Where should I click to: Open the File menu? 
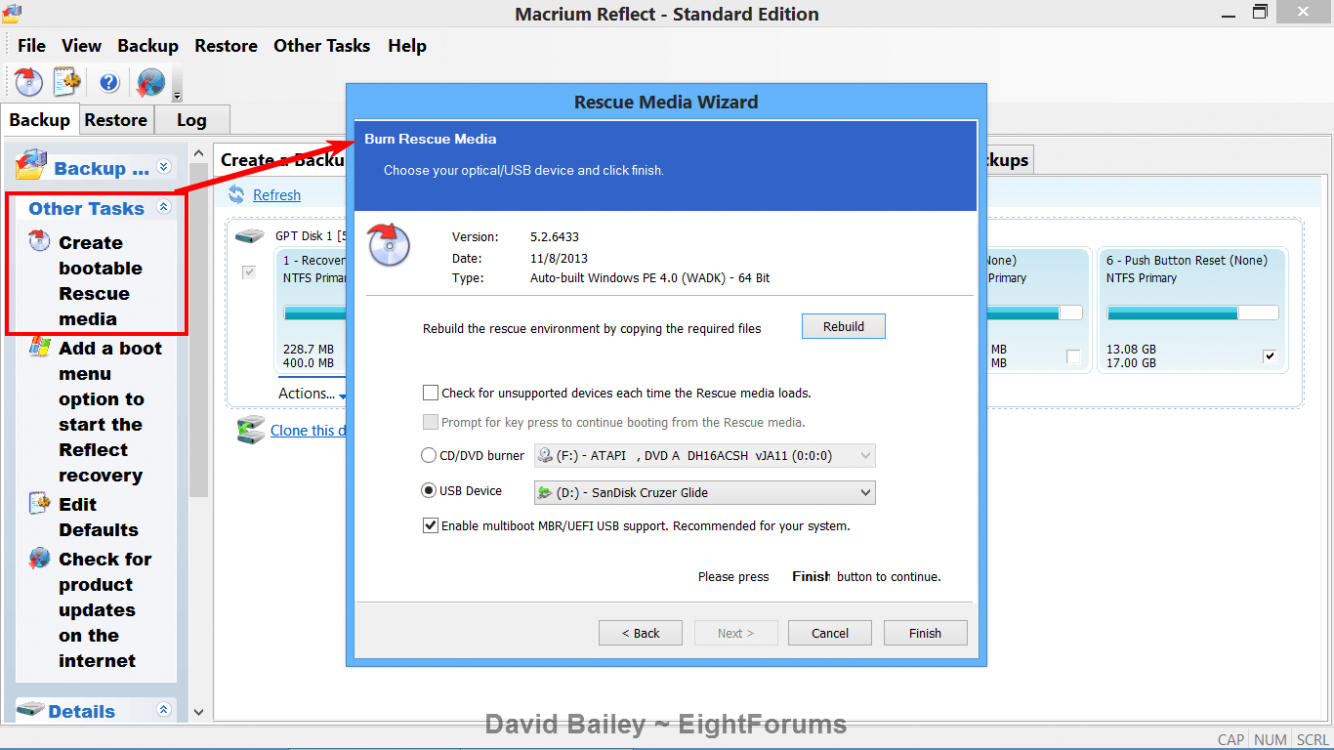(x=32, y=46)
